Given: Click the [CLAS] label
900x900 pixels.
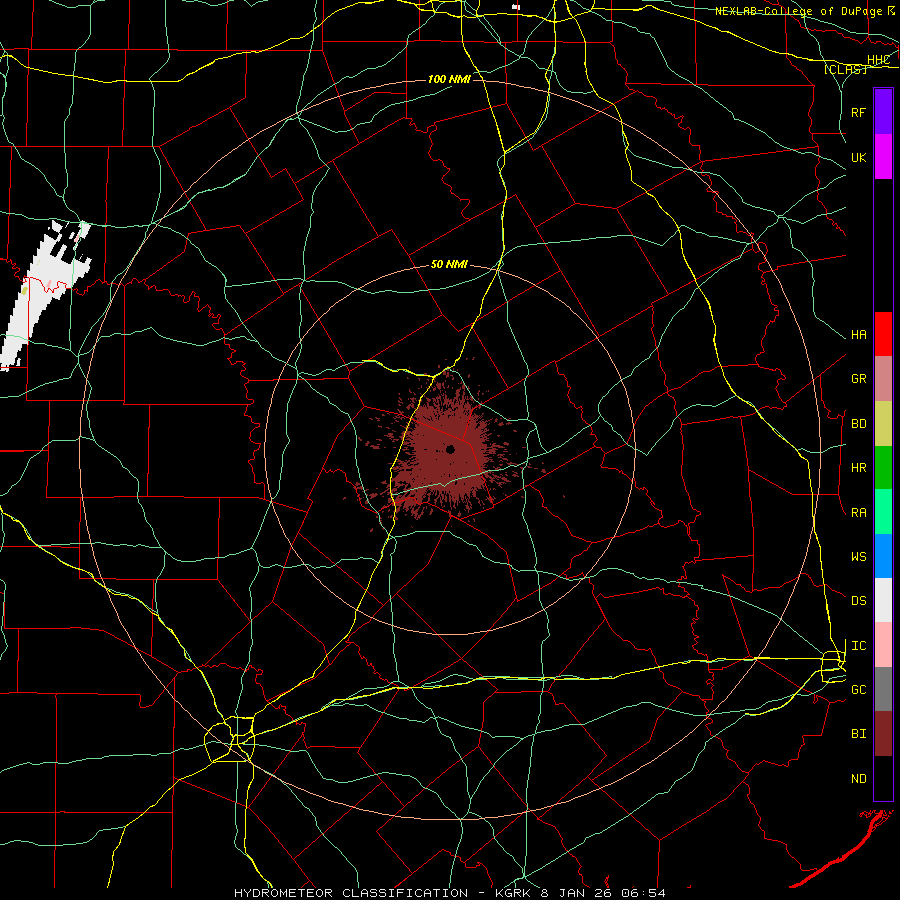Looking at the screenshot, I should coord(845,70).
